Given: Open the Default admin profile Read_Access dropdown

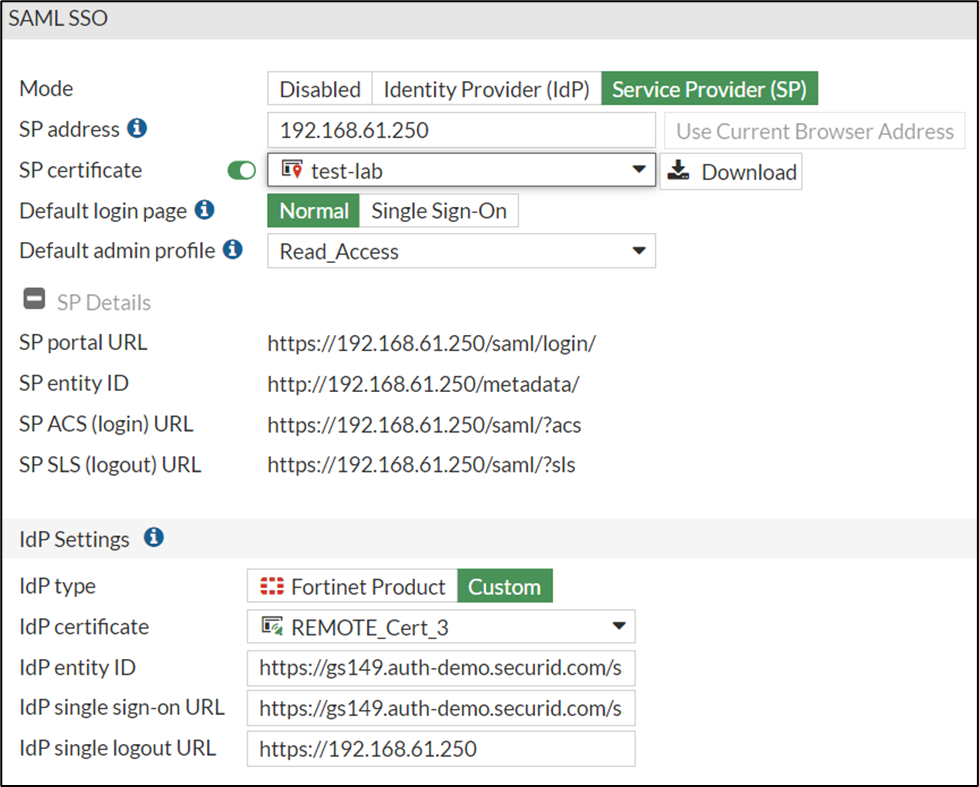Looking at the screenshot, I should (x=461, y=251).
